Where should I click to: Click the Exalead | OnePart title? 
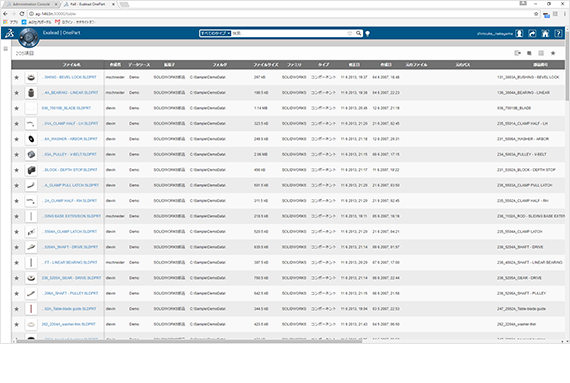click(x=61, y=33)
